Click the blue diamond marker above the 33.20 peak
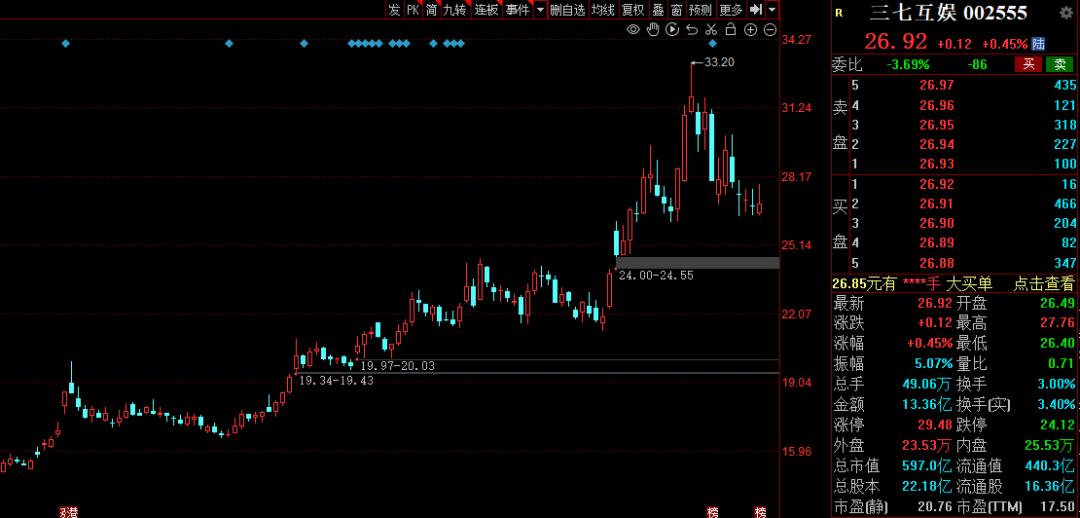 tap(712, 43)
